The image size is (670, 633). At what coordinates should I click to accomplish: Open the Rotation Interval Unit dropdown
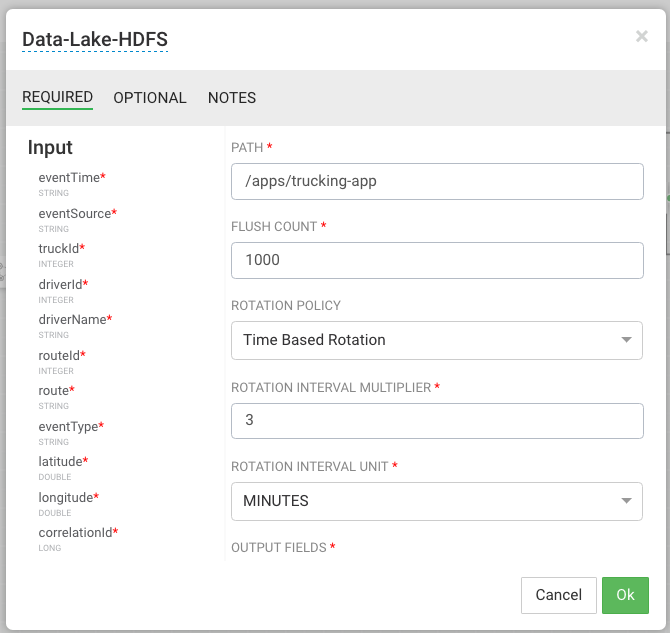437,501
